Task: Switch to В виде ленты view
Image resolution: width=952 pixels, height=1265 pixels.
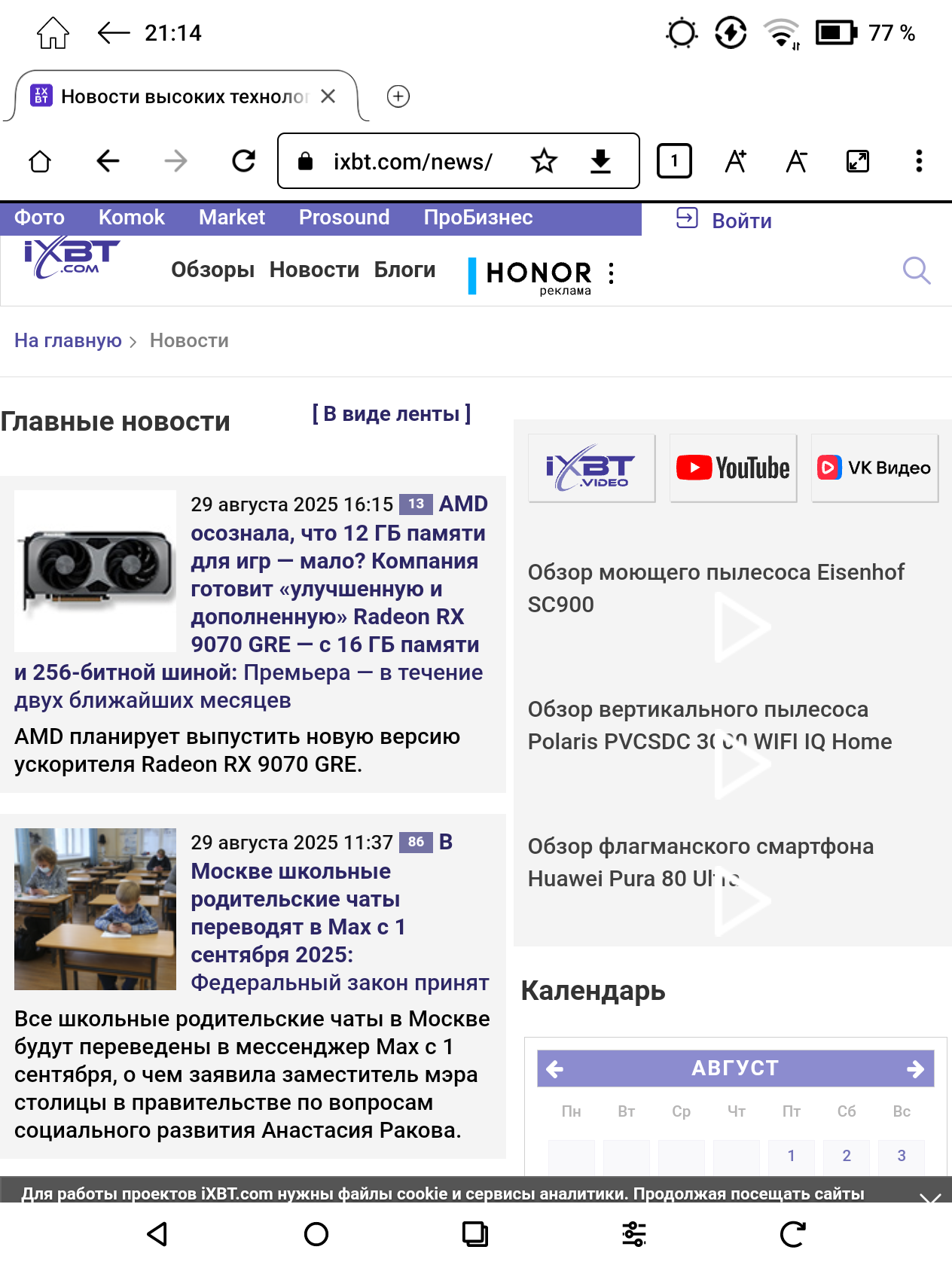Action: [x=392, y=413]
